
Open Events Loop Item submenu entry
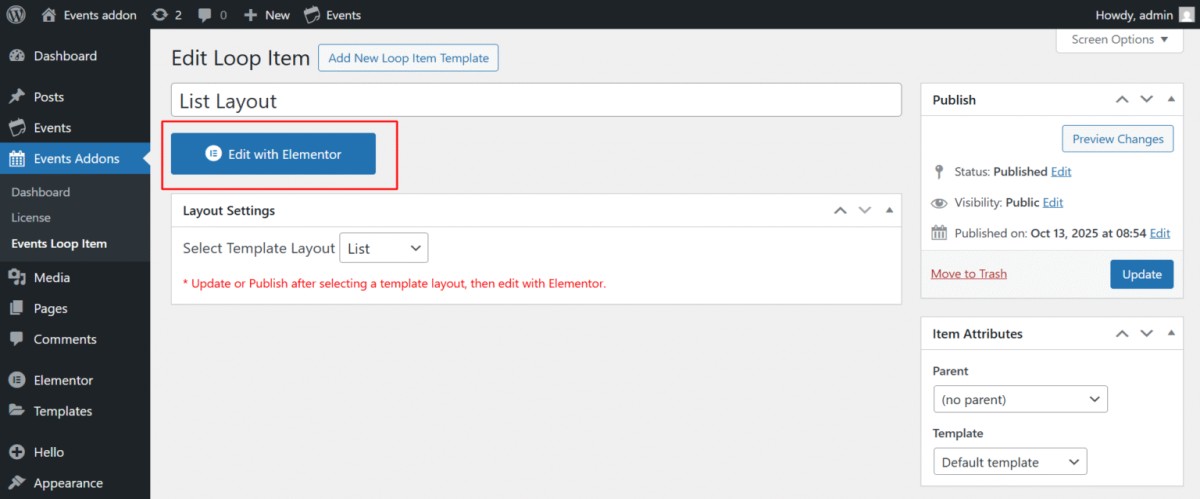(59, 243)
